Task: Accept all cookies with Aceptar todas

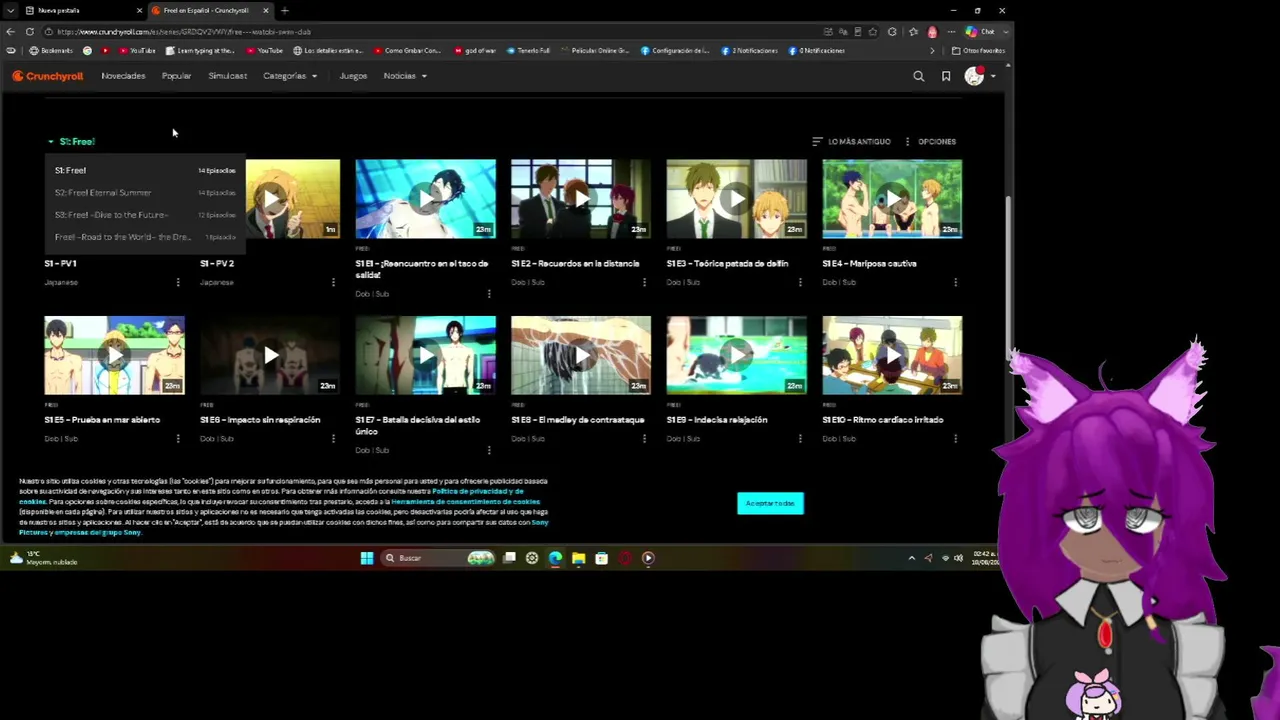Action: coord(770,503)
